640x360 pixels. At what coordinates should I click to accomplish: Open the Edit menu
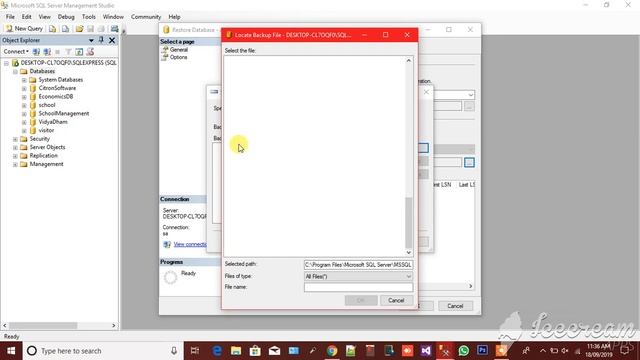tap(27, 17)
